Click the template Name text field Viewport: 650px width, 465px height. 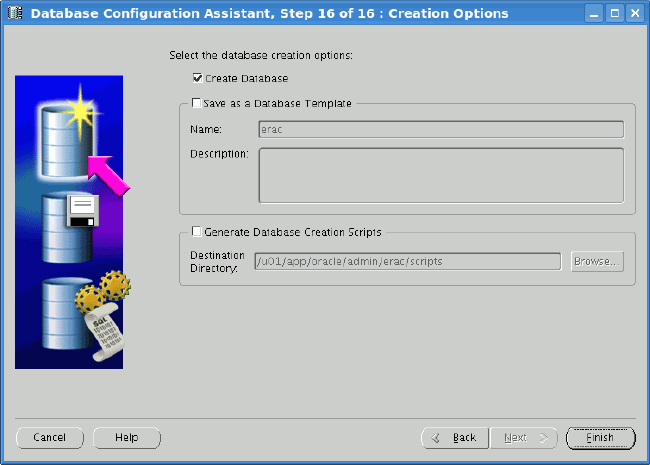(440, 129)
